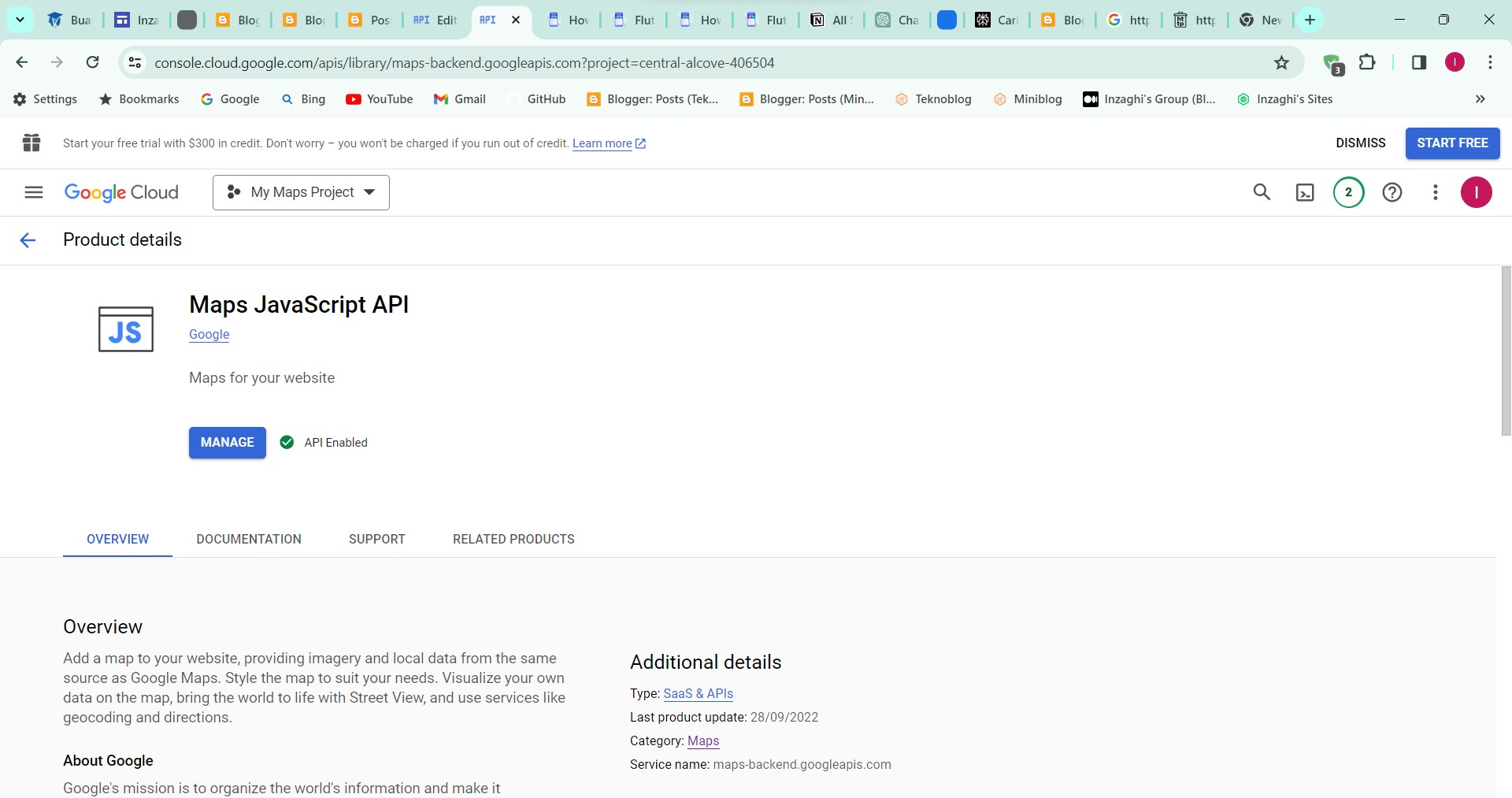Image resolution: width=1512 pixels, height=798 pixels.
Task: Go back with Product details arrow
Action: (x=28, y=240)
